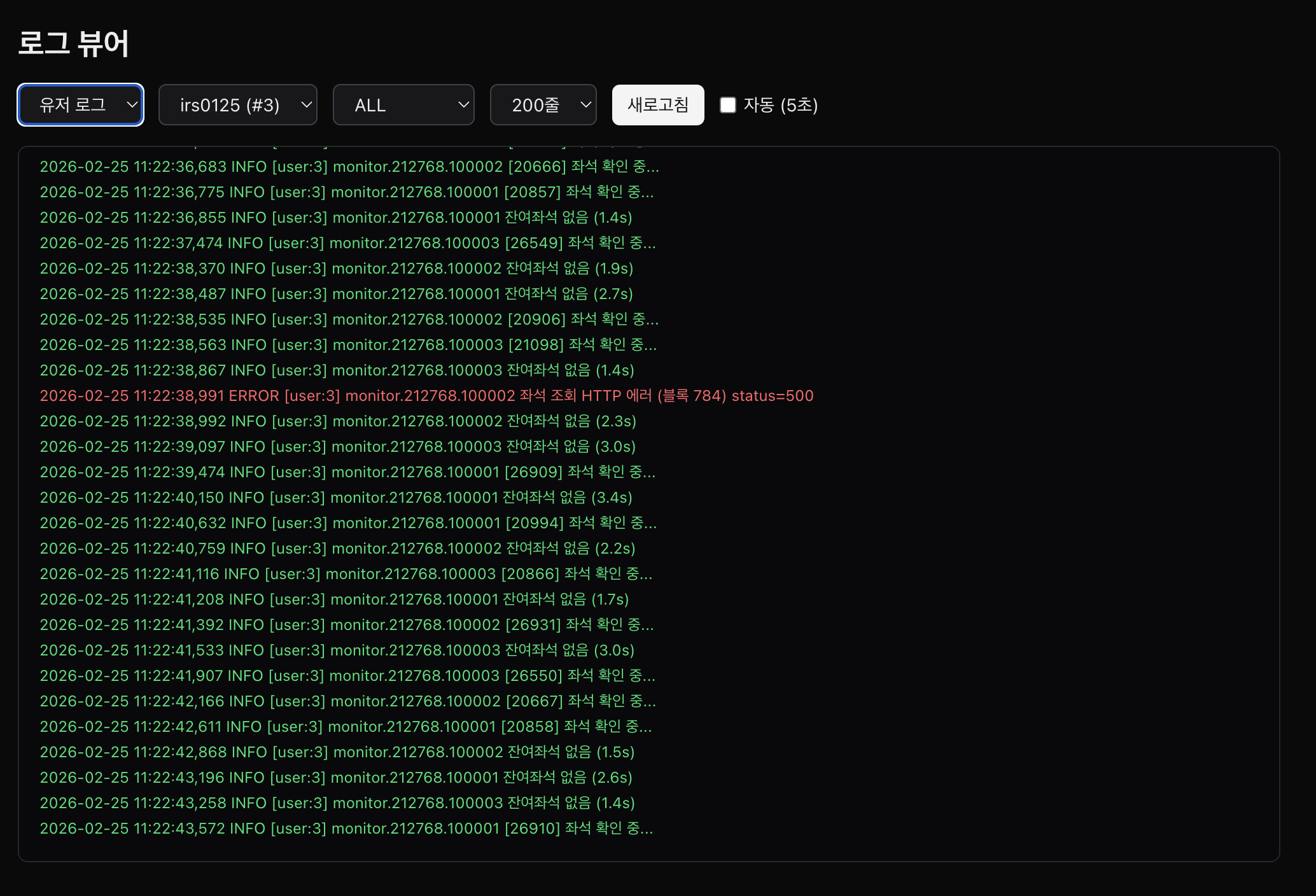Click chevron arrow of ALL select
Screen dimensions: 1316x896
click(464, 105)
